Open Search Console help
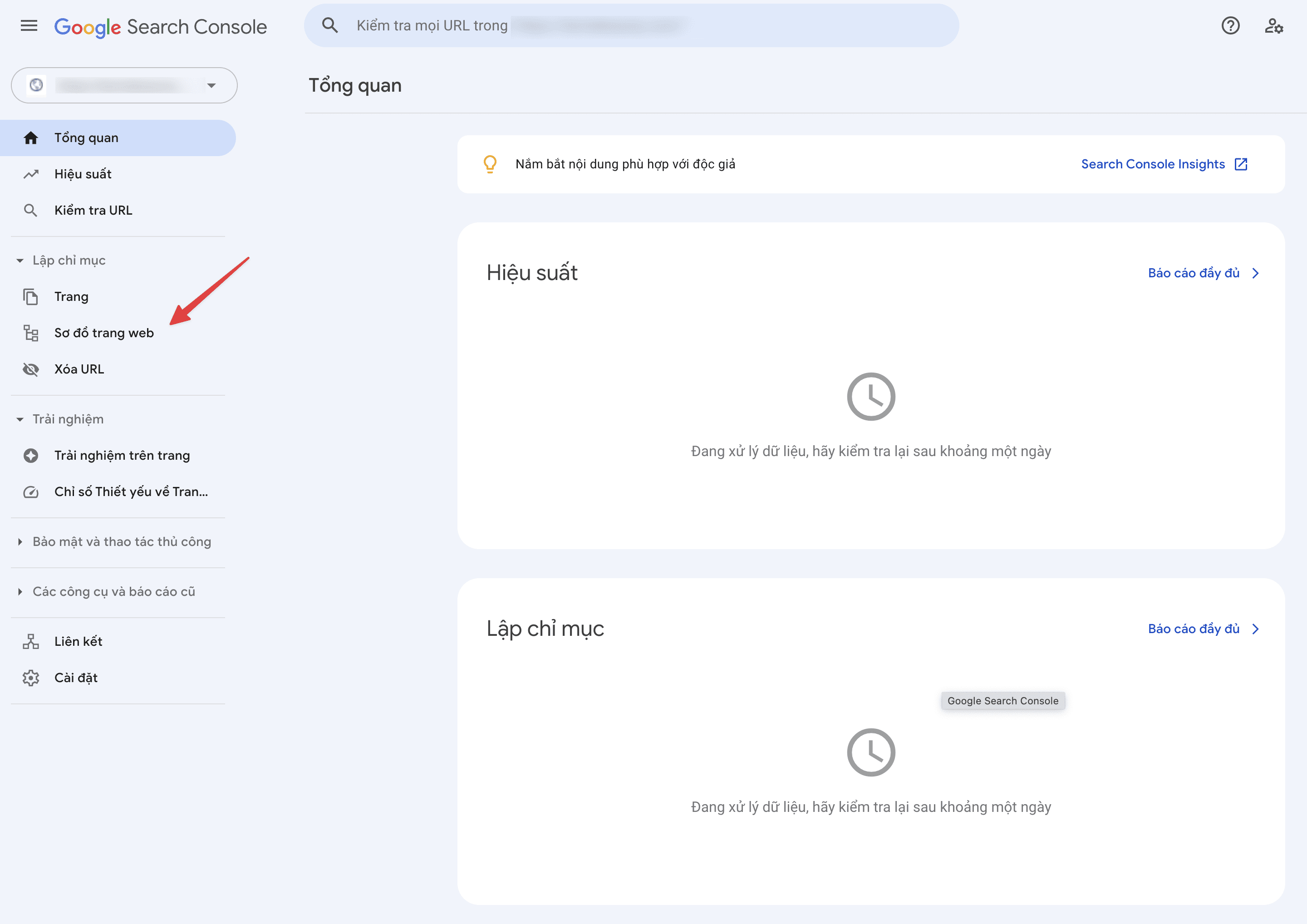This screenshot has width=1307, height=924. pos(1230,25)
